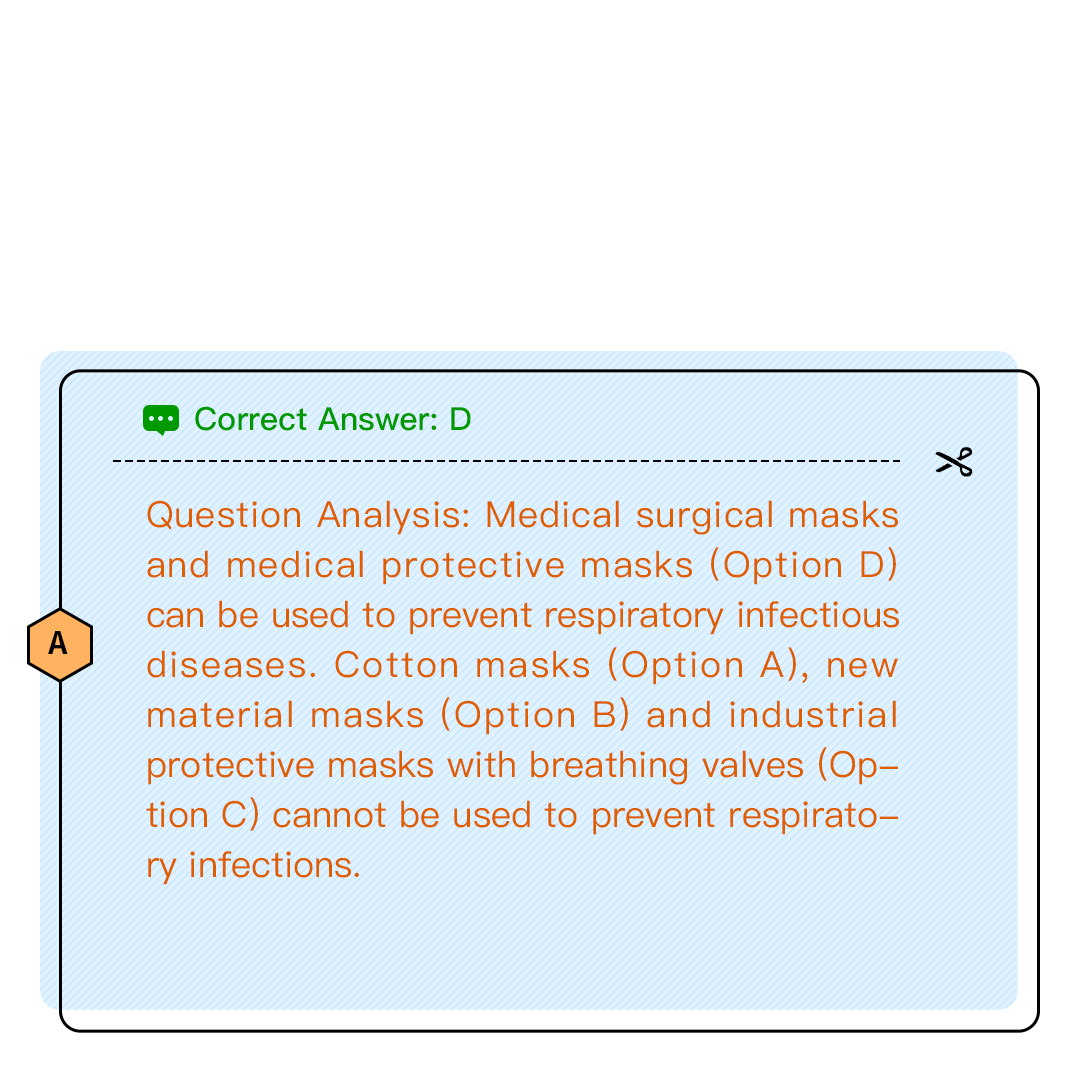Click the "Correct Answer: D" label
Screen dimensions: 1080x1065
(332, 420)
